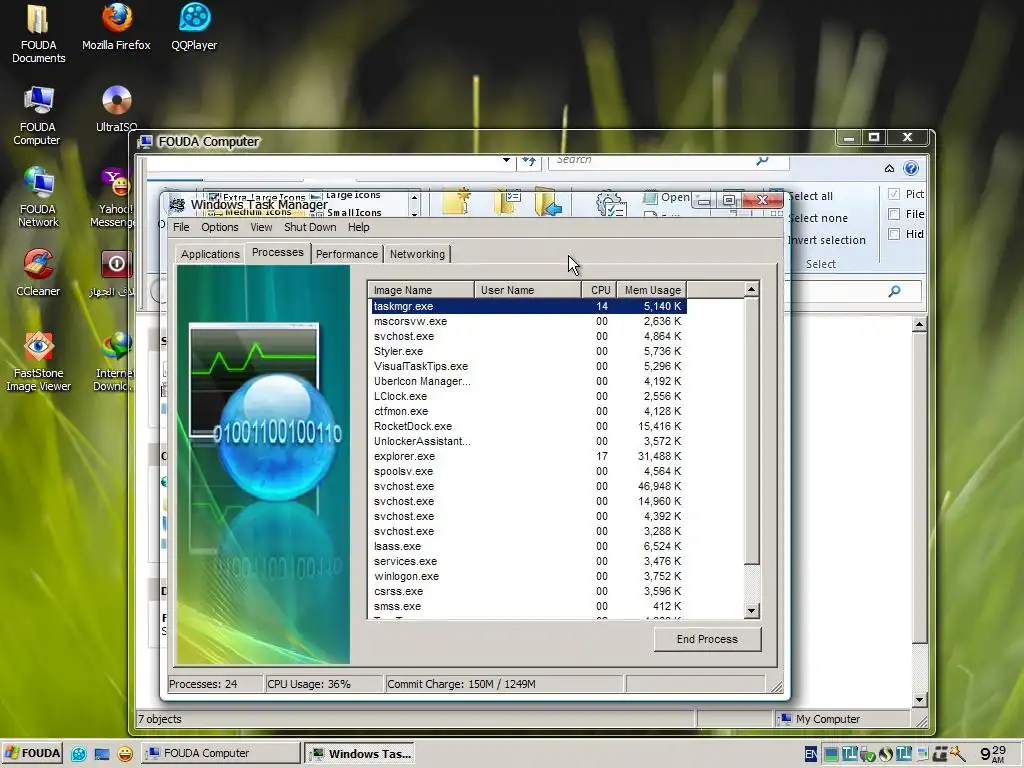
Task: Click Select all in the Explorer ribbon
Action: tap(810, 196)
